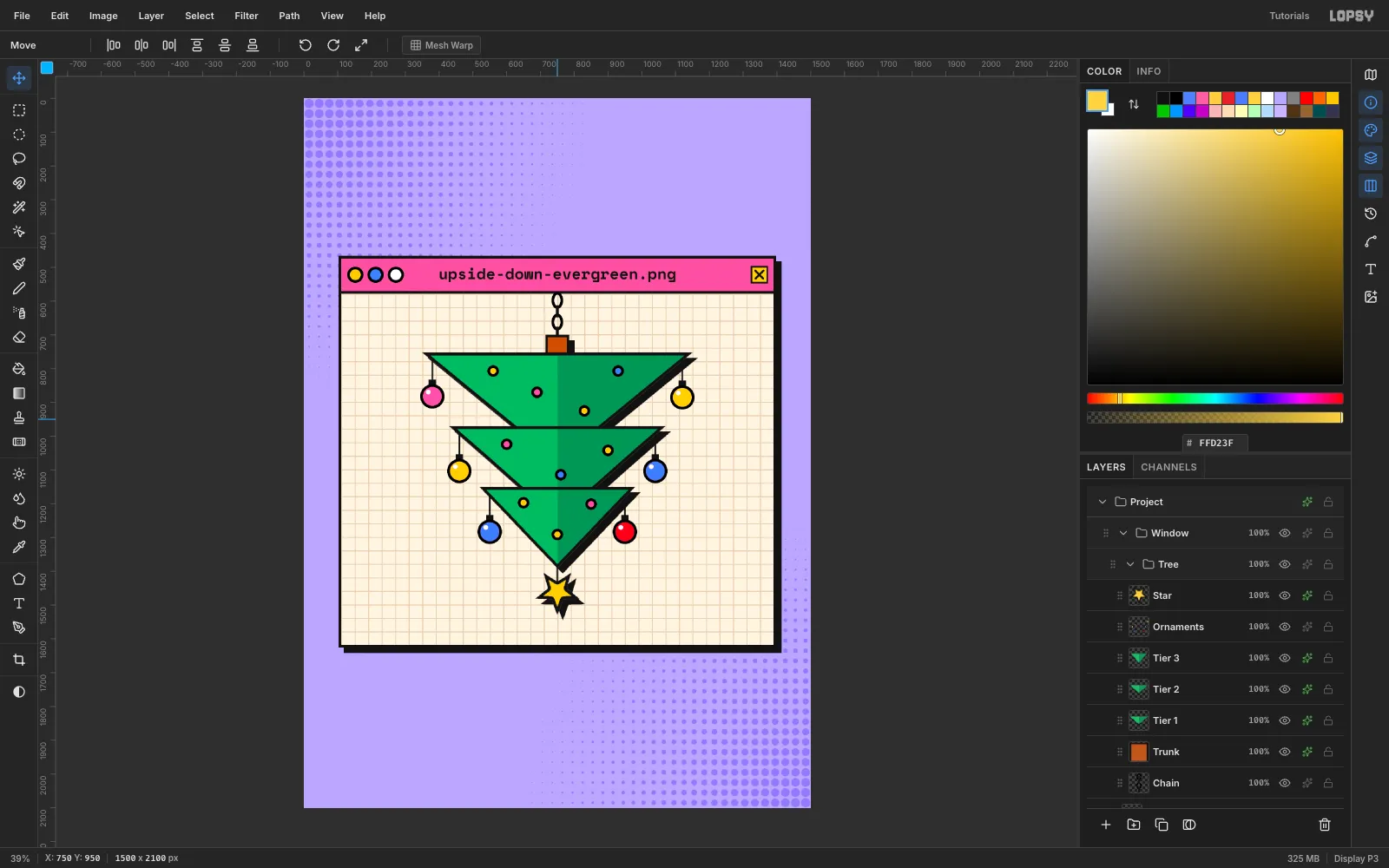Hide the Tier 2 layer
The image size is (1389, 868).
tap(1285, 689)
